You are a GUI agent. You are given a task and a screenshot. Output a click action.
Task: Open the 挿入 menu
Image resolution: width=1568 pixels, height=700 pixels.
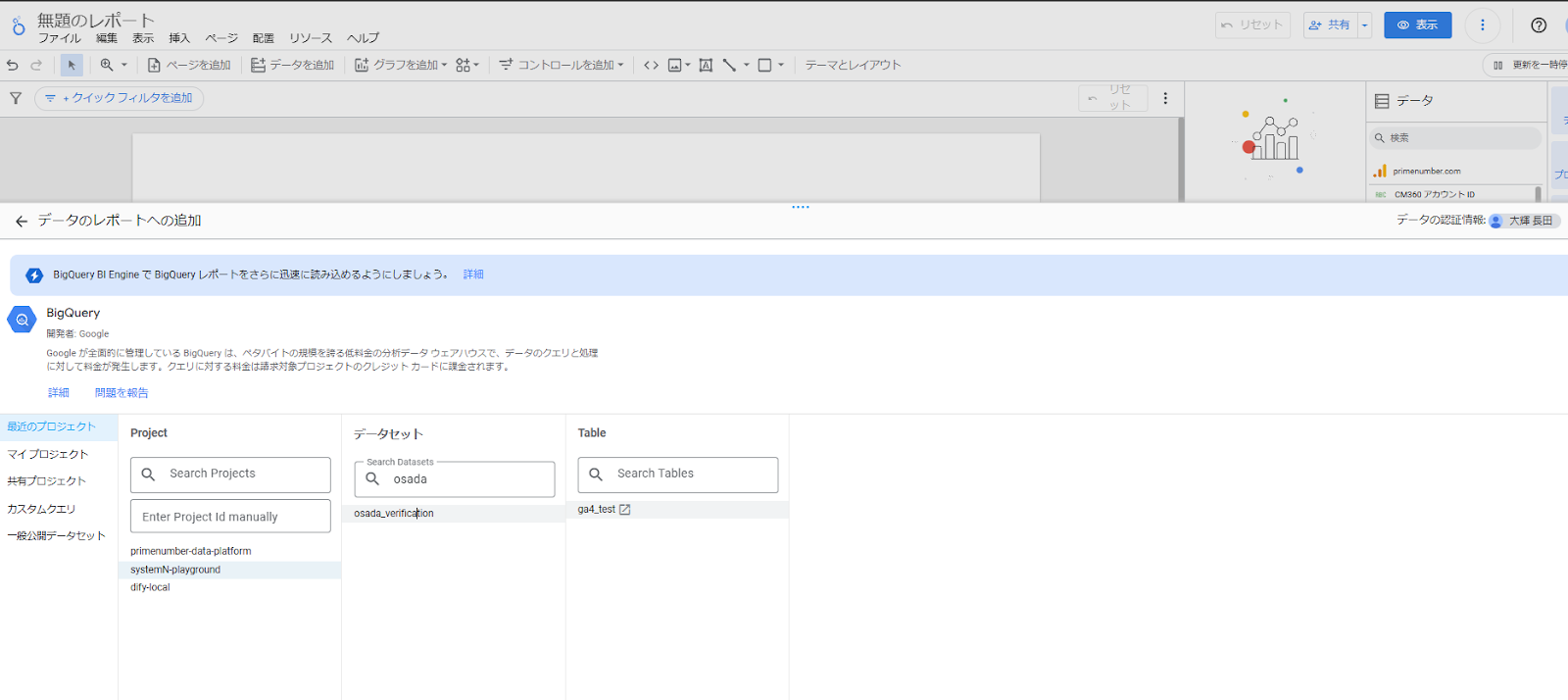coord(179,38)
